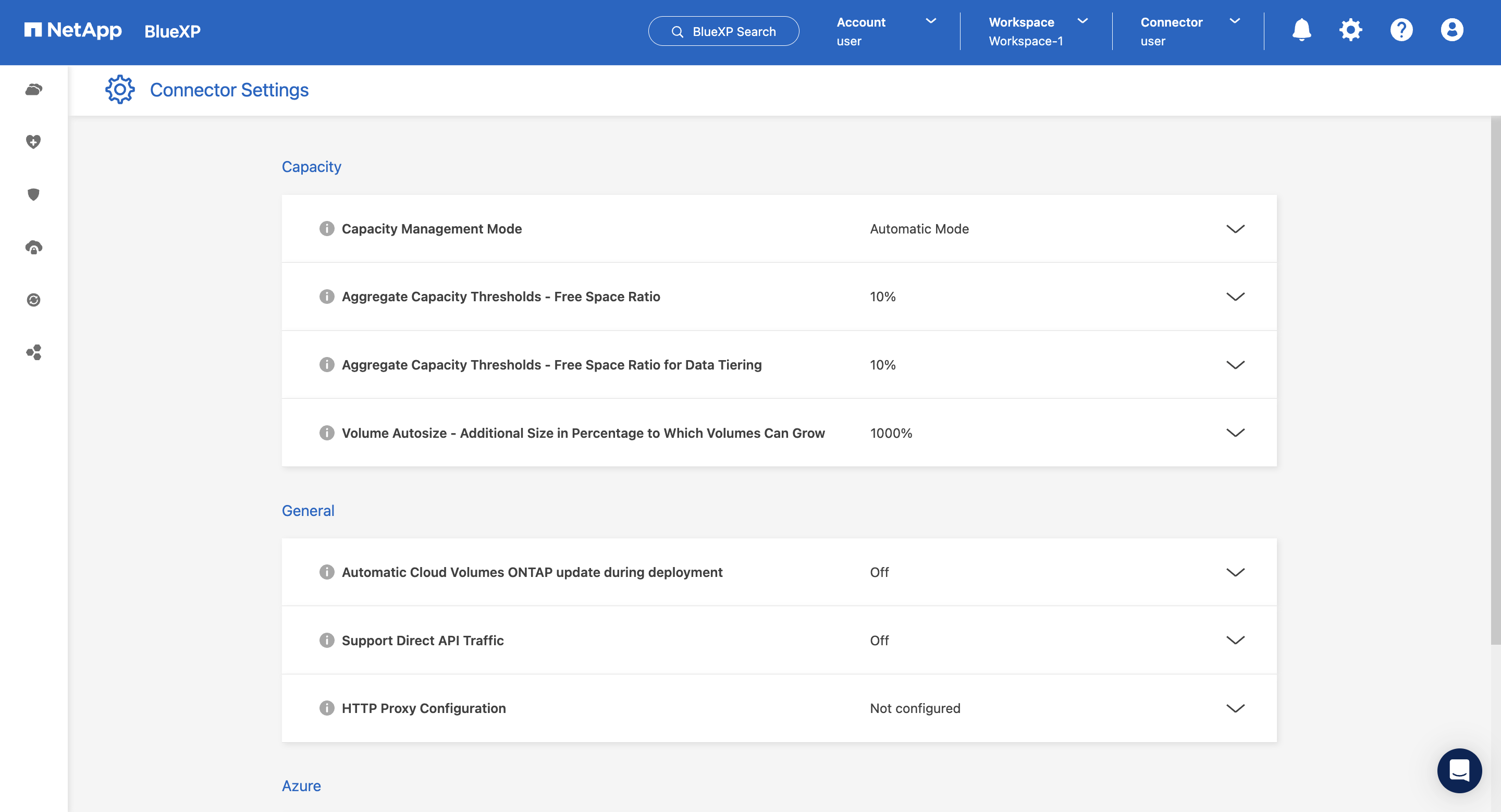This screenshot has width=1501, height=812.
Task: Click the HTTP Proxy Configuration label
Action: (x=424, y=708)
